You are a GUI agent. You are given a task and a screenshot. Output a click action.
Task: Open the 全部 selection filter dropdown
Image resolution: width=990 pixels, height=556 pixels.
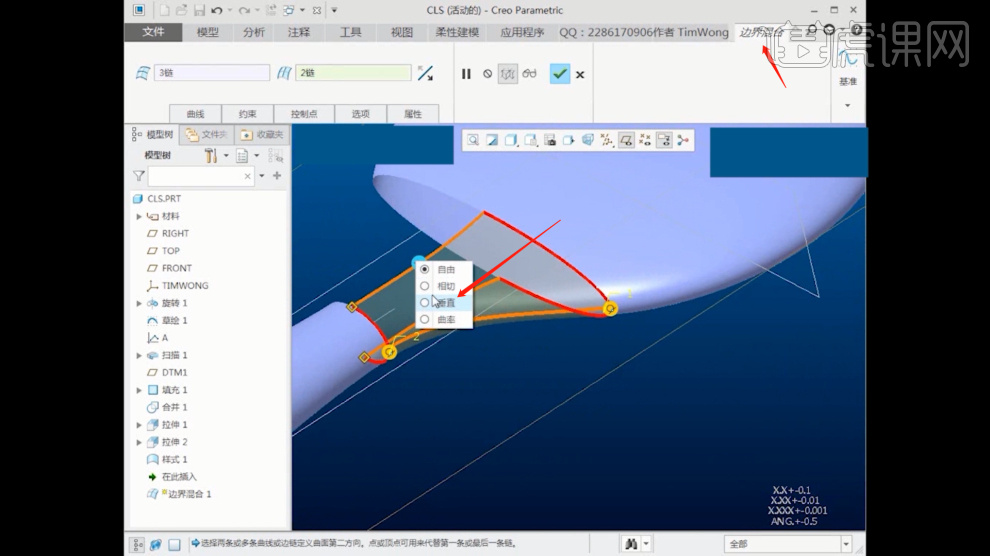pyautogui.click(x=846, y=544)
